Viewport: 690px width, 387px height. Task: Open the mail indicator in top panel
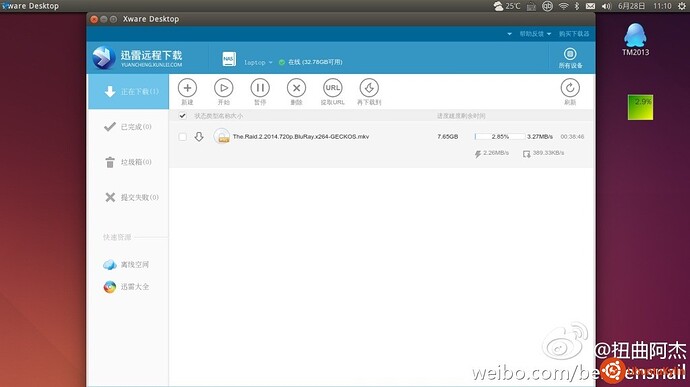591,6
